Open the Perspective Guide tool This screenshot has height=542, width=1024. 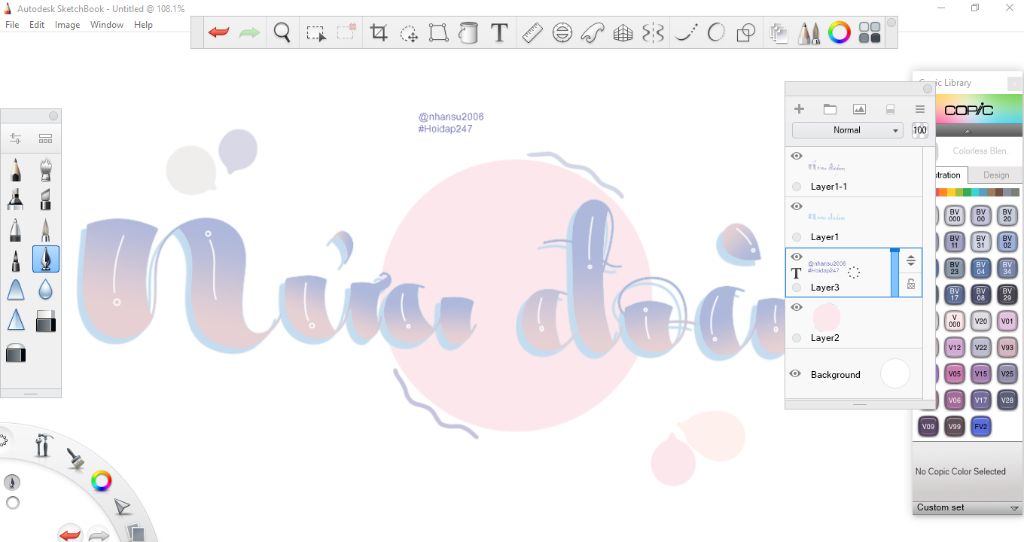pos(622,33)
